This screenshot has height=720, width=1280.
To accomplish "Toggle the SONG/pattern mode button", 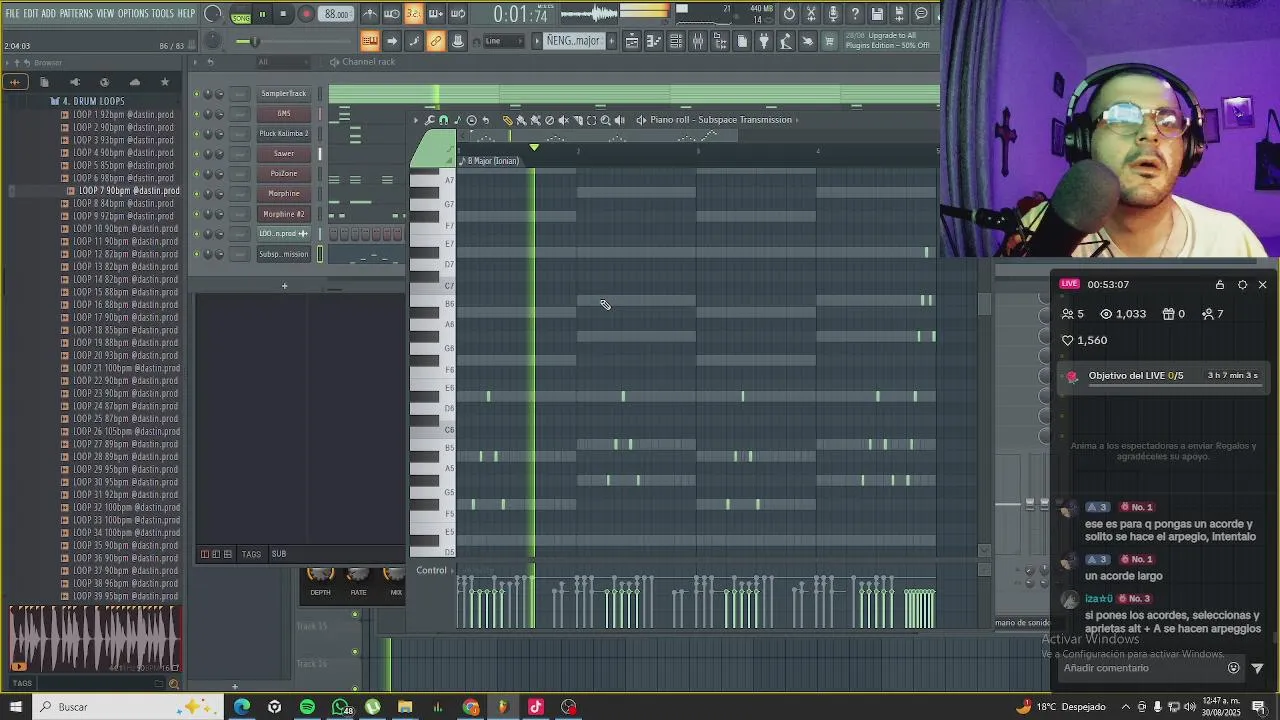I will (x=241, y=16).
